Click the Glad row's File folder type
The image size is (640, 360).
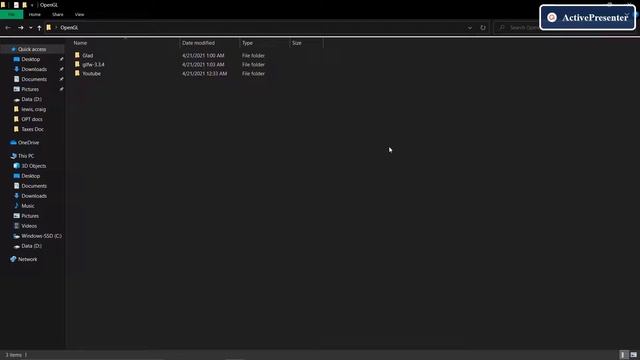(x=253, y=56)
